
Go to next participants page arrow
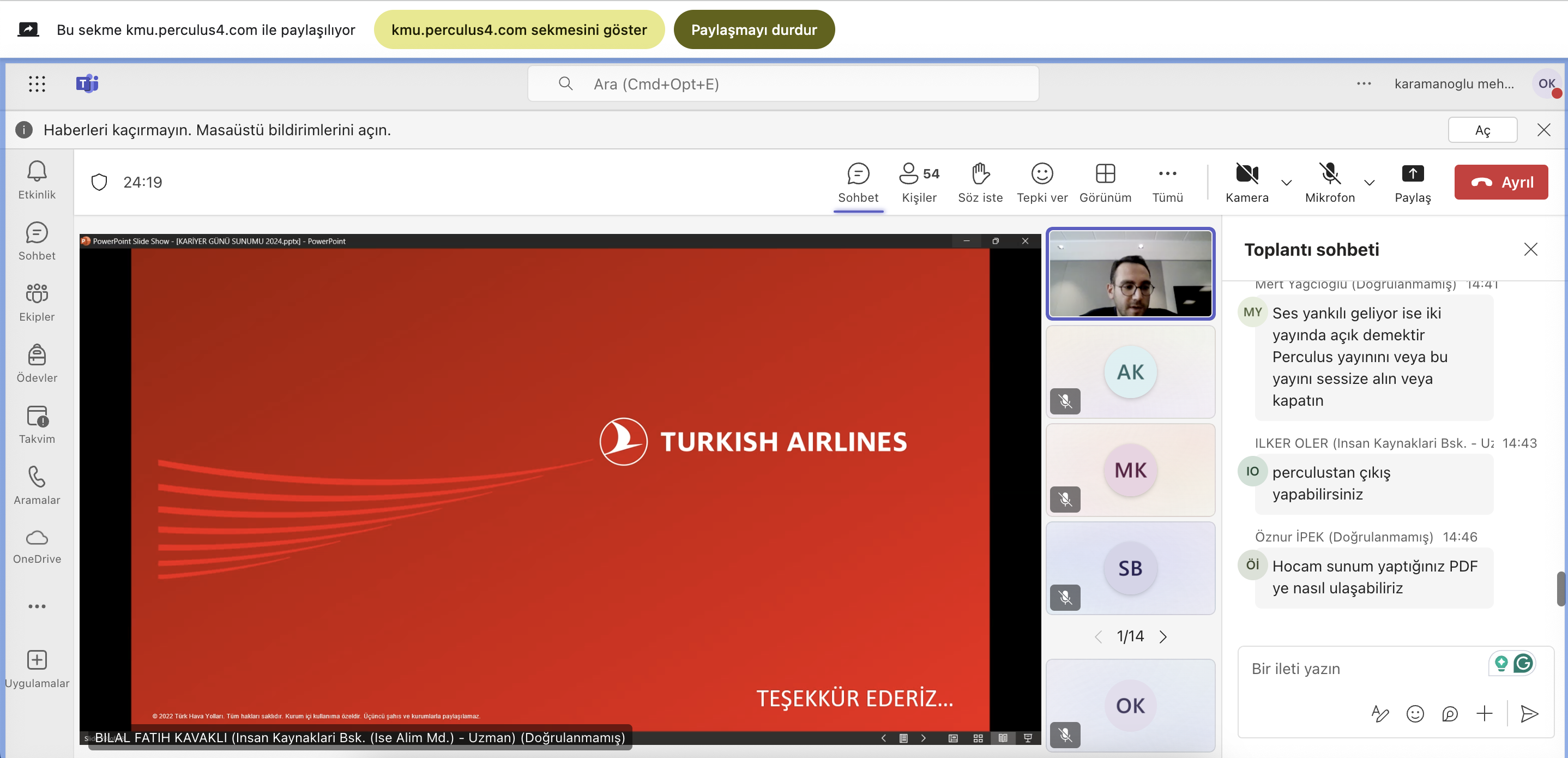[x=1162, y=637]
